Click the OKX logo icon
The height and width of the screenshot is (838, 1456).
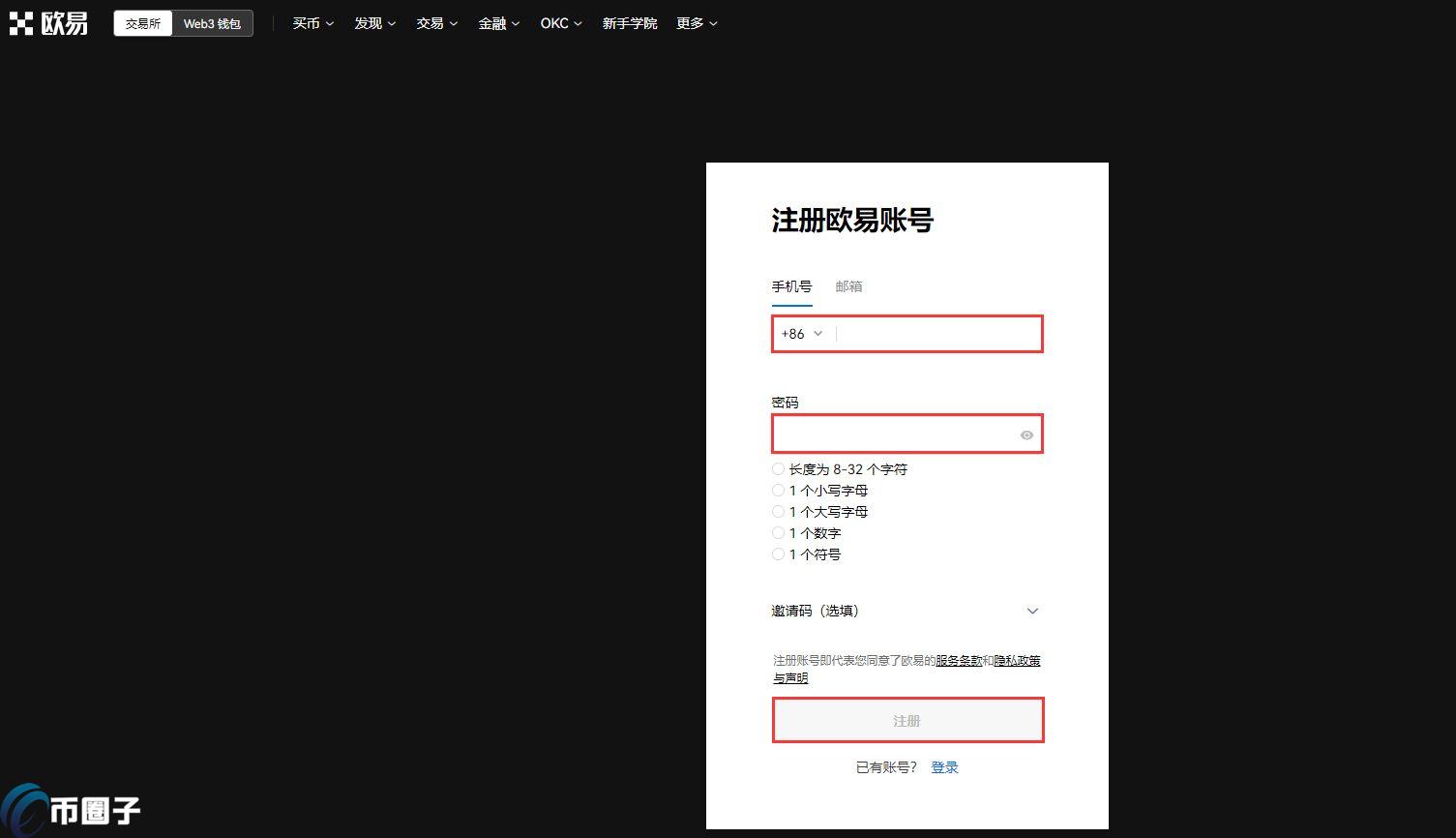(21, 22)
